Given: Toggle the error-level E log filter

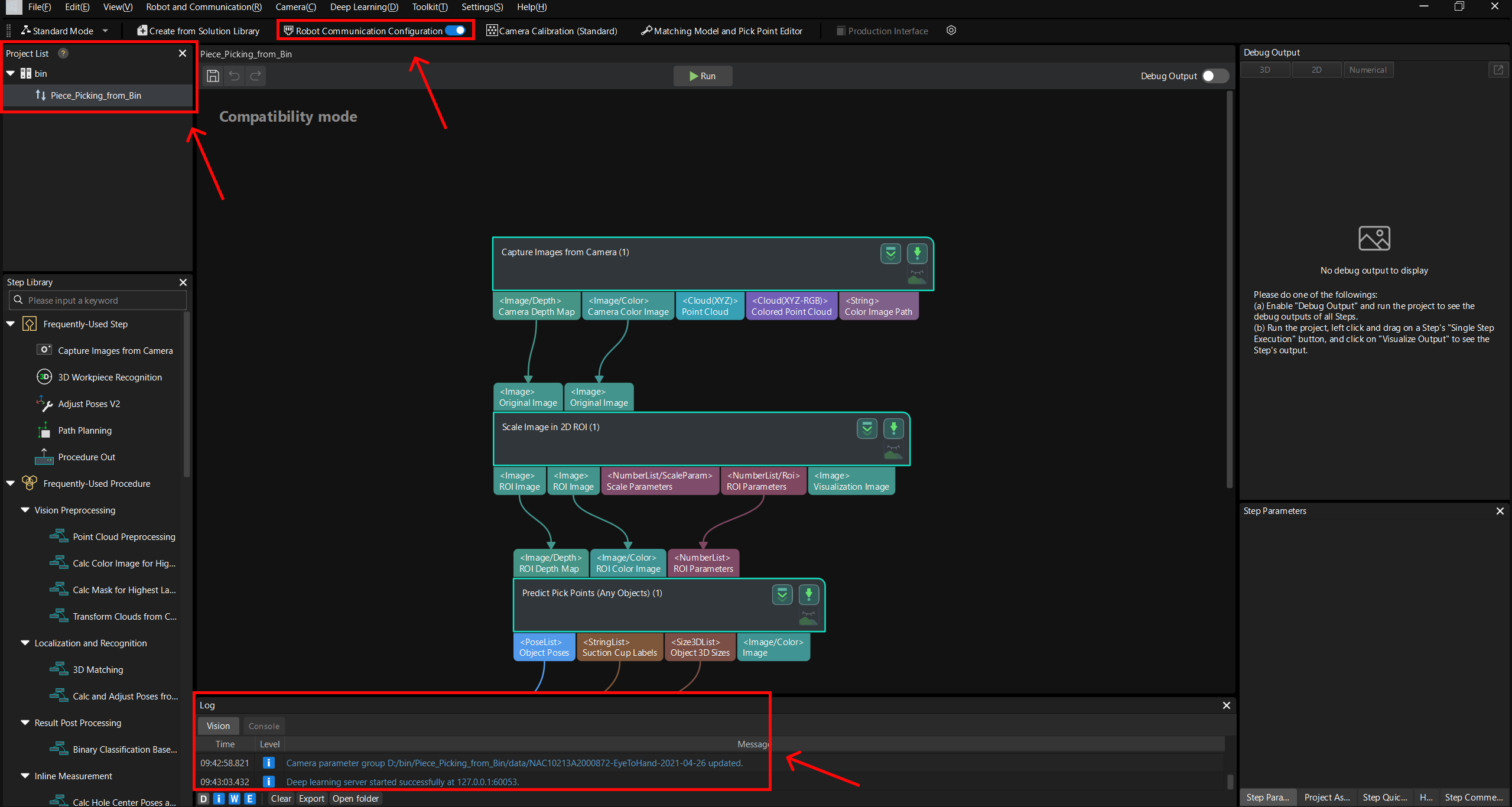Looking at the screenshot, I should pos(250,799).
